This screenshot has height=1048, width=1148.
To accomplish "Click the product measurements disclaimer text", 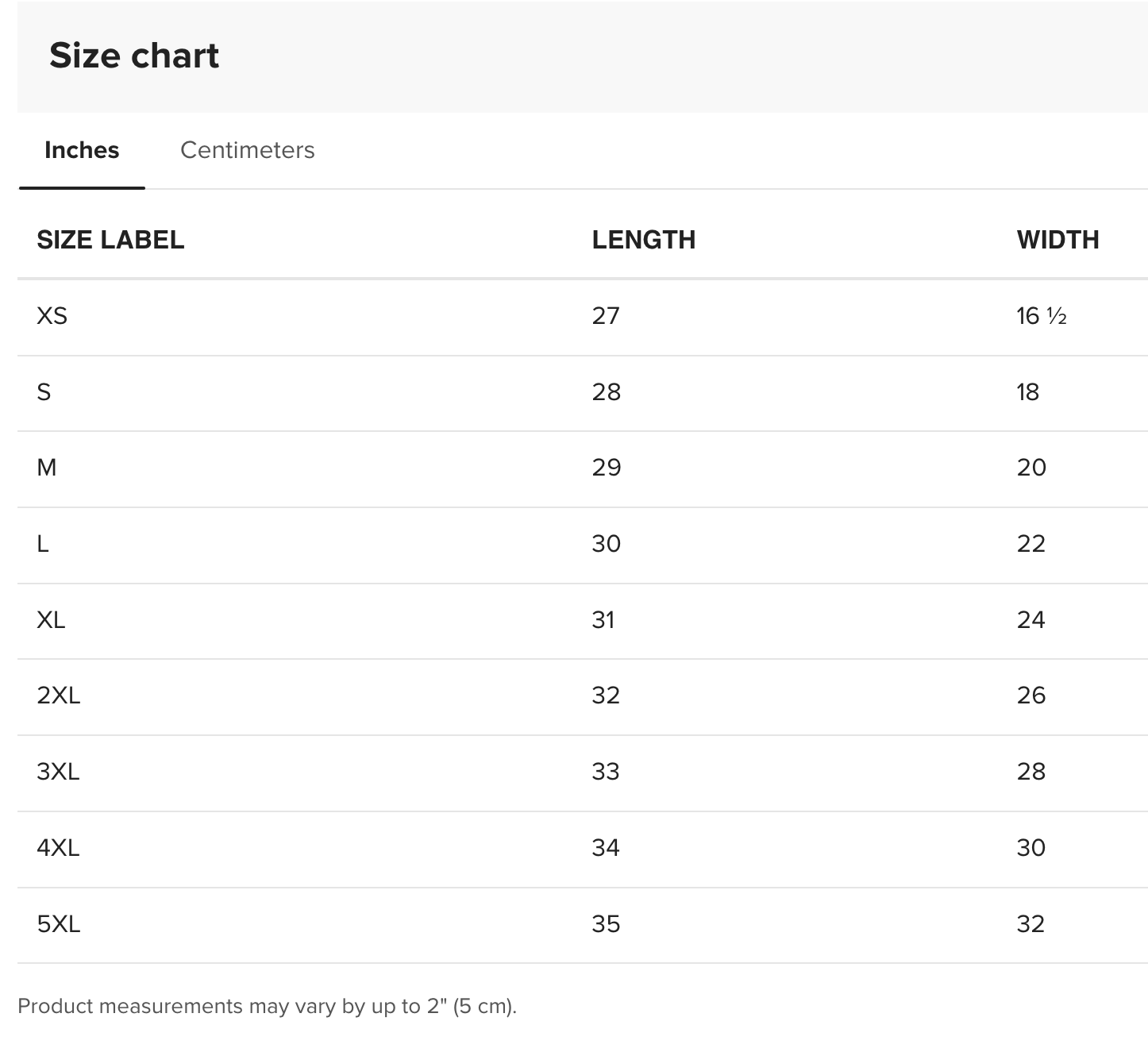I will pos(267,1007).
